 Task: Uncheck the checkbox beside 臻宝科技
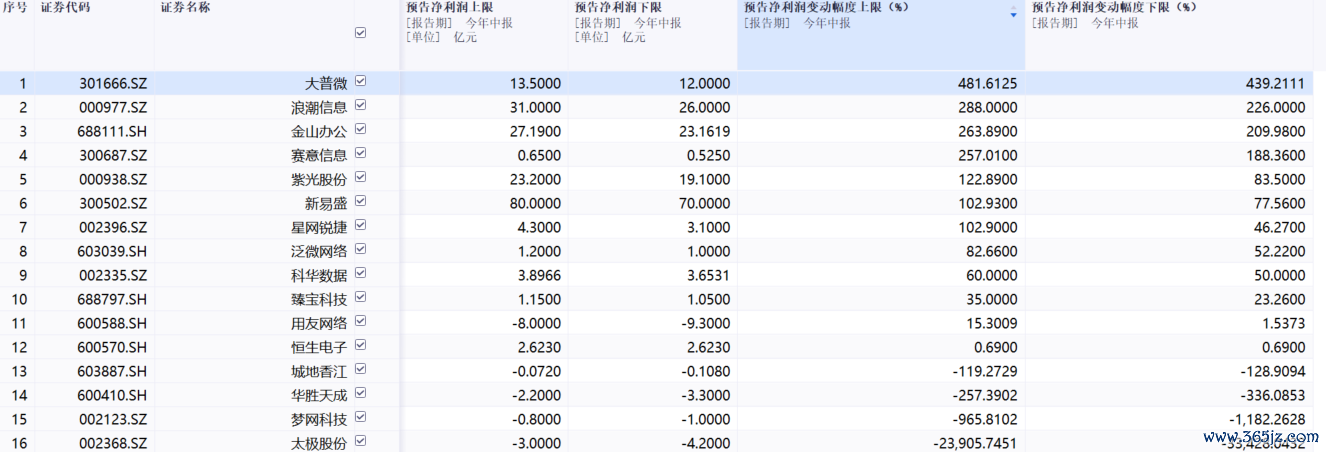pos(360,297)
